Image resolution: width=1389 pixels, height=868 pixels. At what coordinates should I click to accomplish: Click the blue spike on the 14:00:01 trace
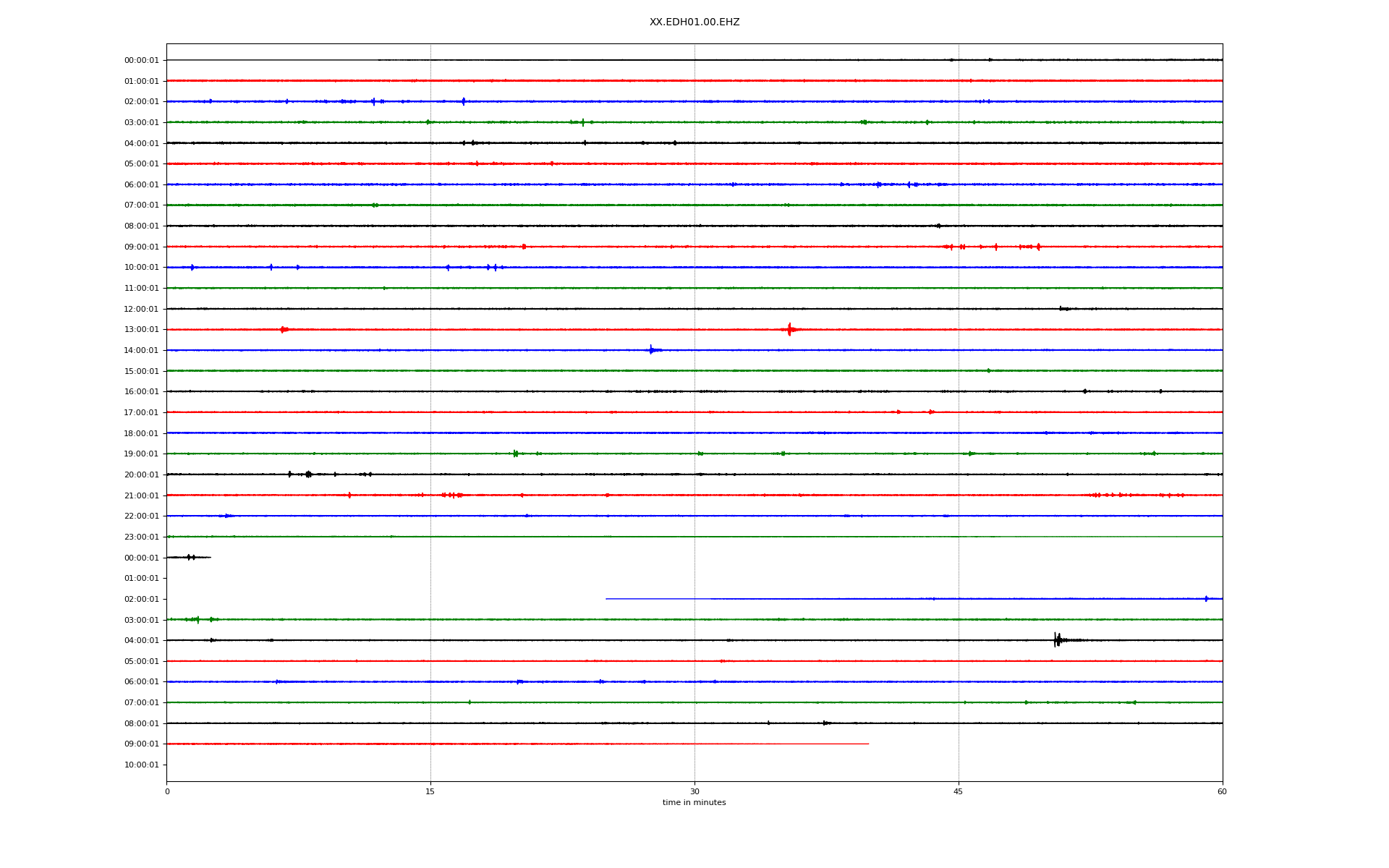click(651, 350)
